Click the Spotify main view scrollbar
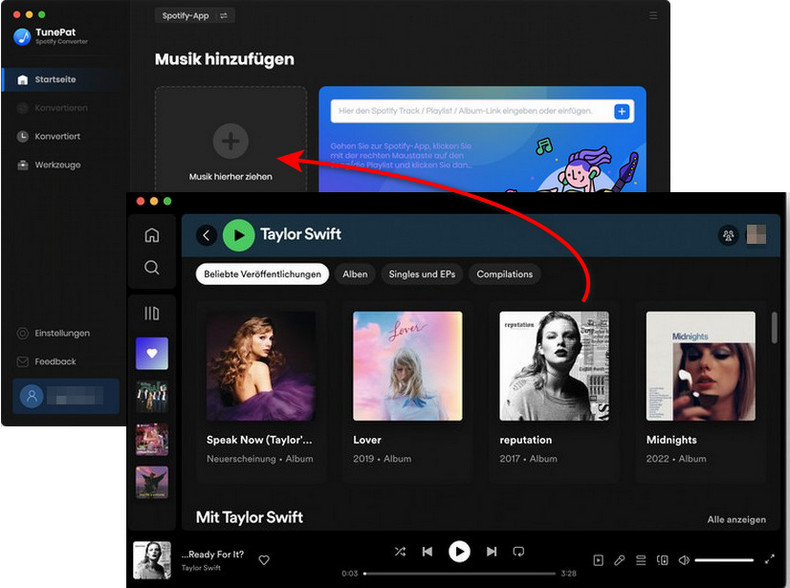790x588 pixels. click(x=774, y=328)
